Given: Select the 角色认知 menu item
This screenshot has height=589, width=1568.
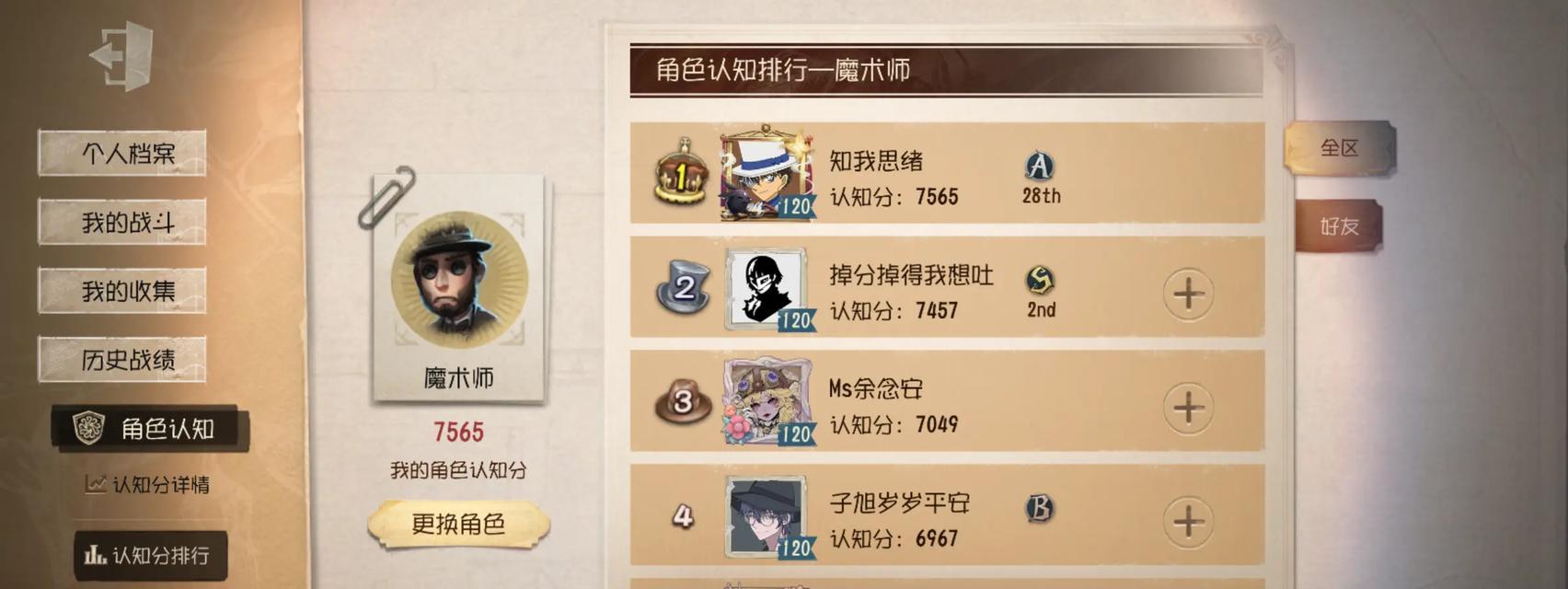Looking at the screenshot, I should click(x=150, y=429).
